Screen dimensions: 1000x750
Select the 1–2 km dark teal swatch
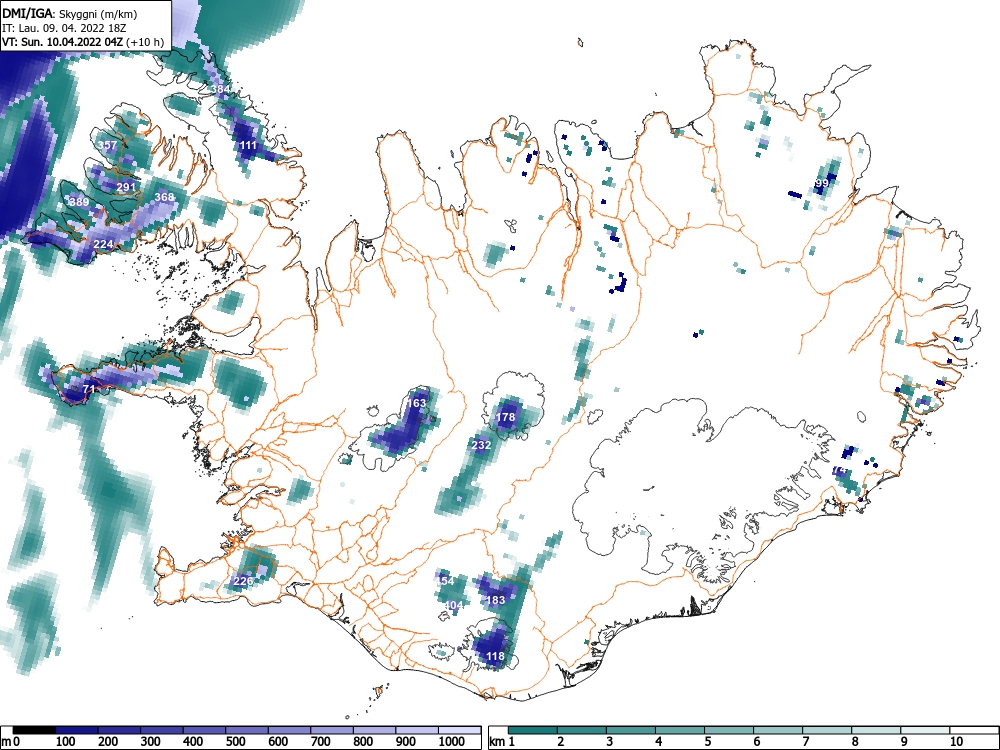point(533,730)
